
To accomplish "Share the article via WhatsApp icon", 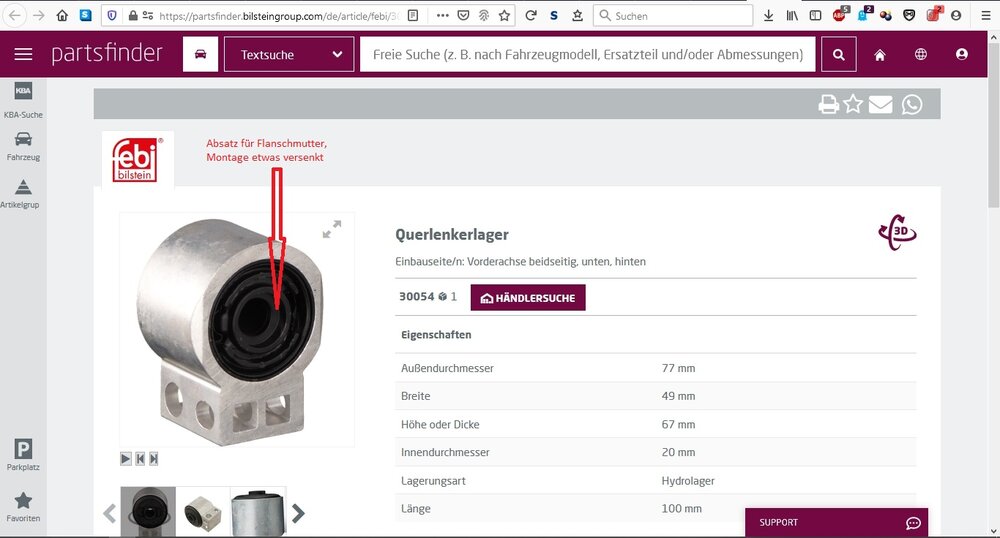I will click(912, 104).
